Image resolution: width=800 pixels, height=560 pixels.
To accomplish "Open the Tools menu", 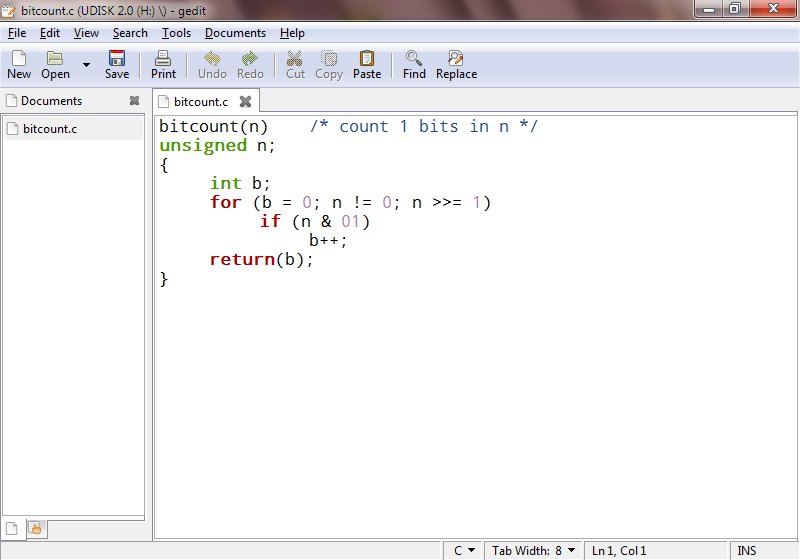I will click(x=176, y=33).
